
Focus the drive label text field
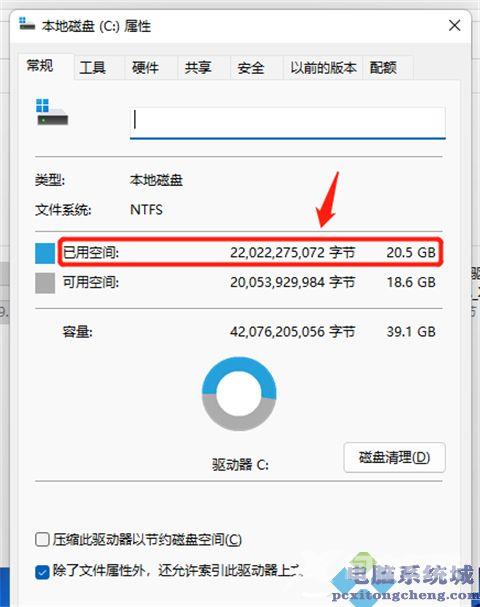(x=288, y=123)
